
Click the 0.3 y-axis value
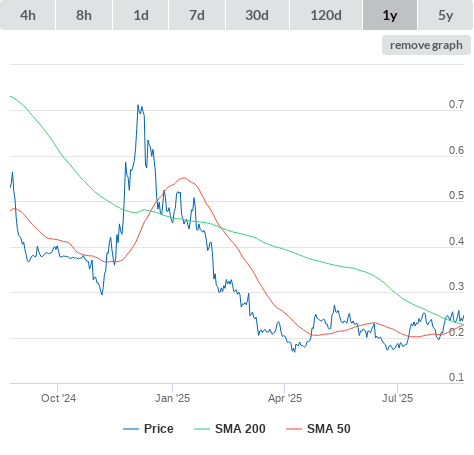(456, 286)
